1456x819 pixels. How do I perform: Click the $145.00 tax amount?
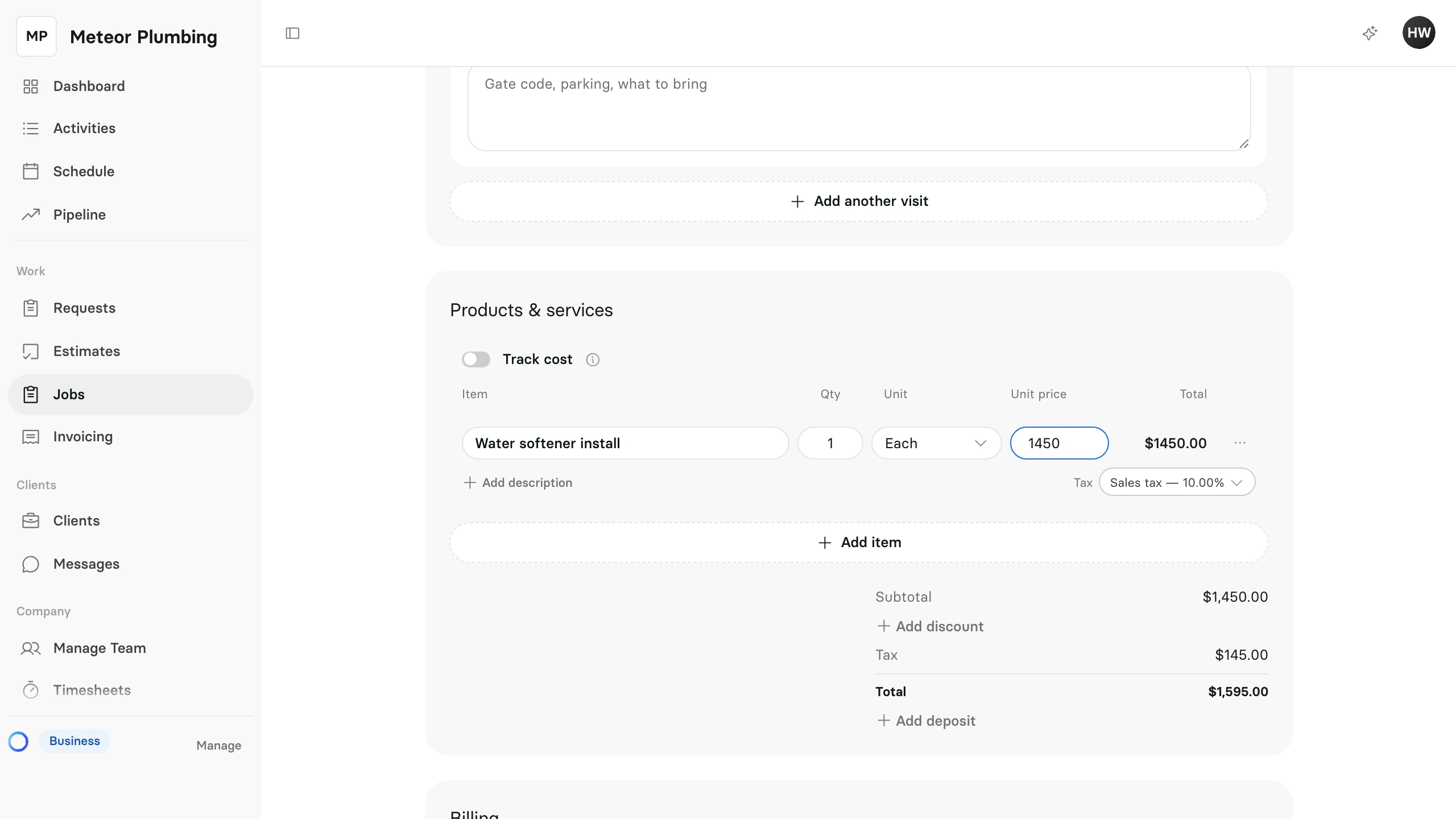1241,655
